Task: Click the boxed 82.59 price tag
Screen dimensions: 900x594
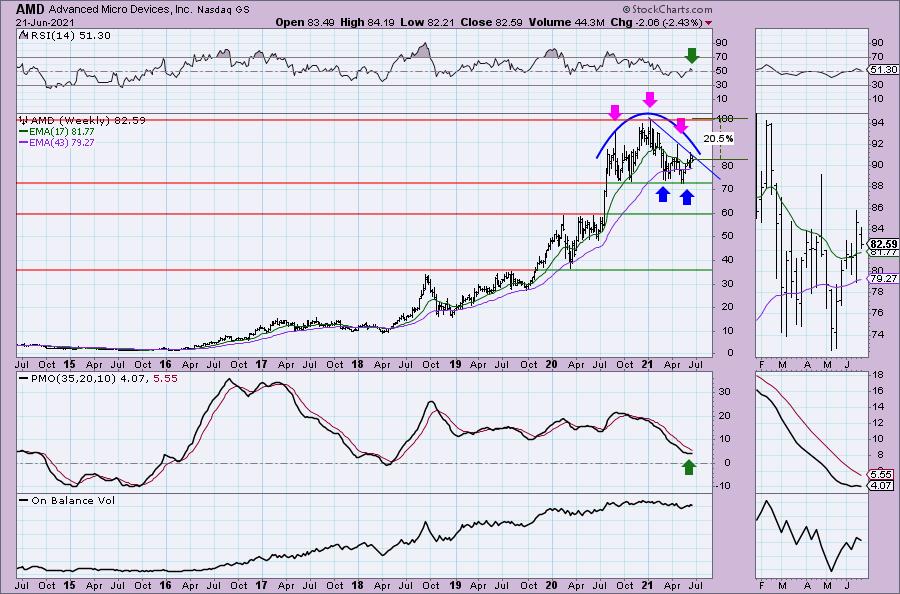Action: [x=883, y=244]
